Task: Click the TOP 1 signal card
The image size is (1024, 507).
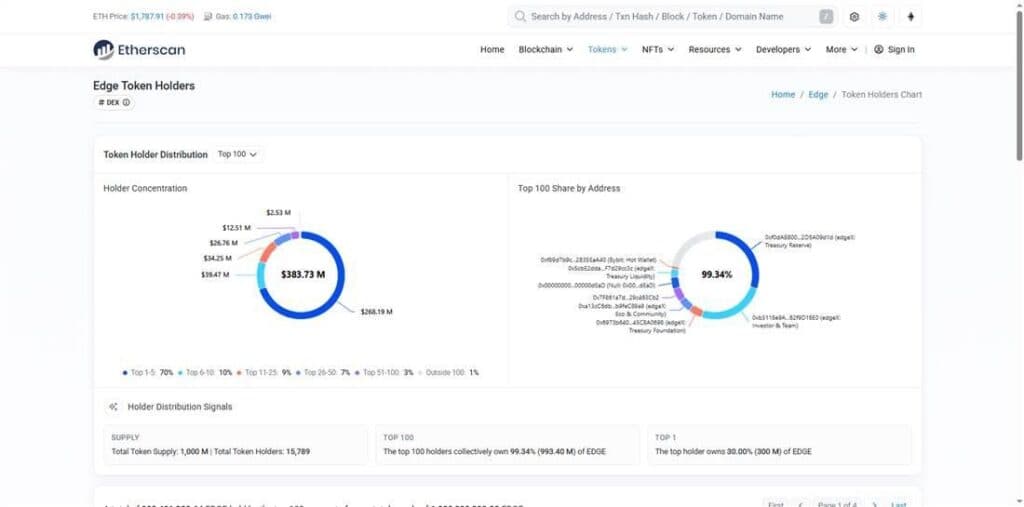Action: [779, 445]
